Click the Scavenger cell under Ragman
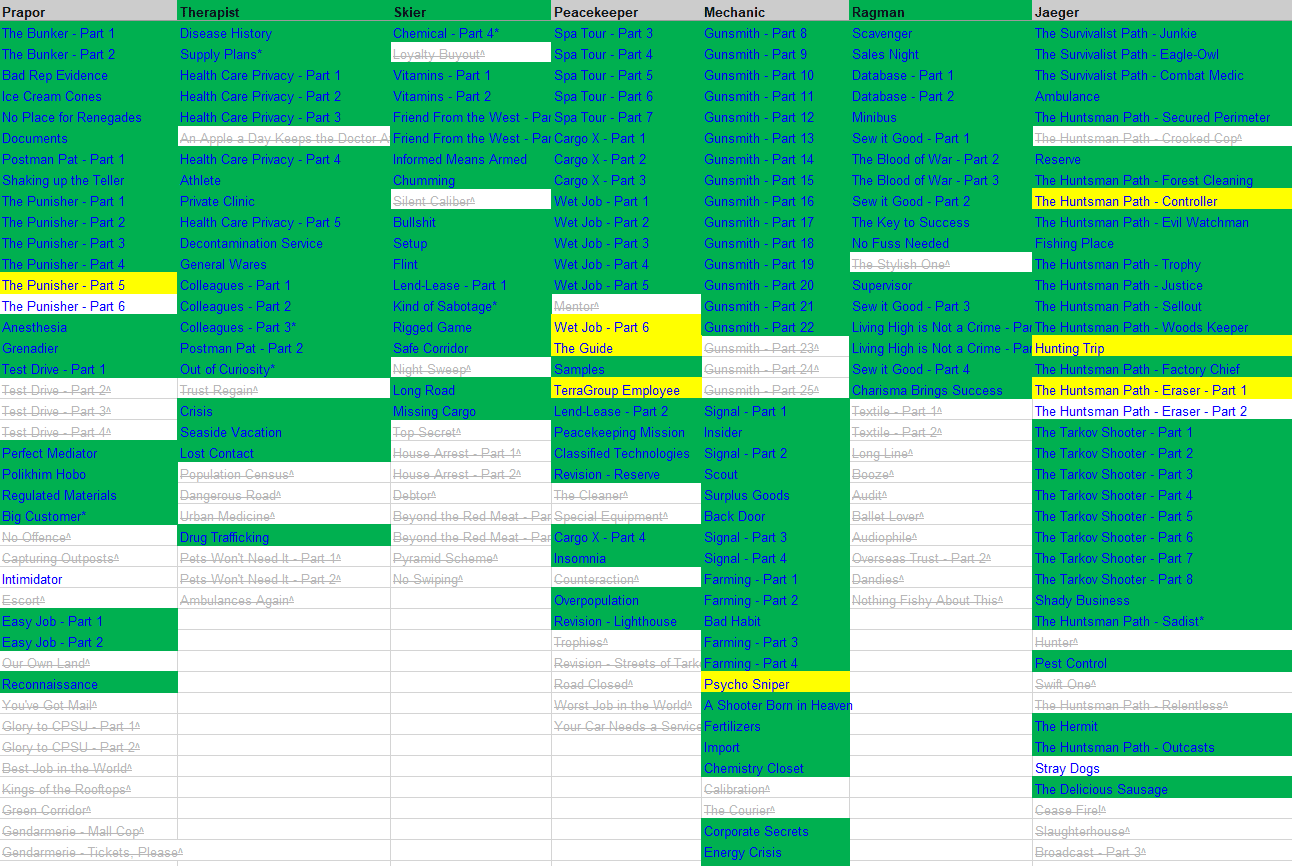The image size is (1292, 866). point(941,33)
